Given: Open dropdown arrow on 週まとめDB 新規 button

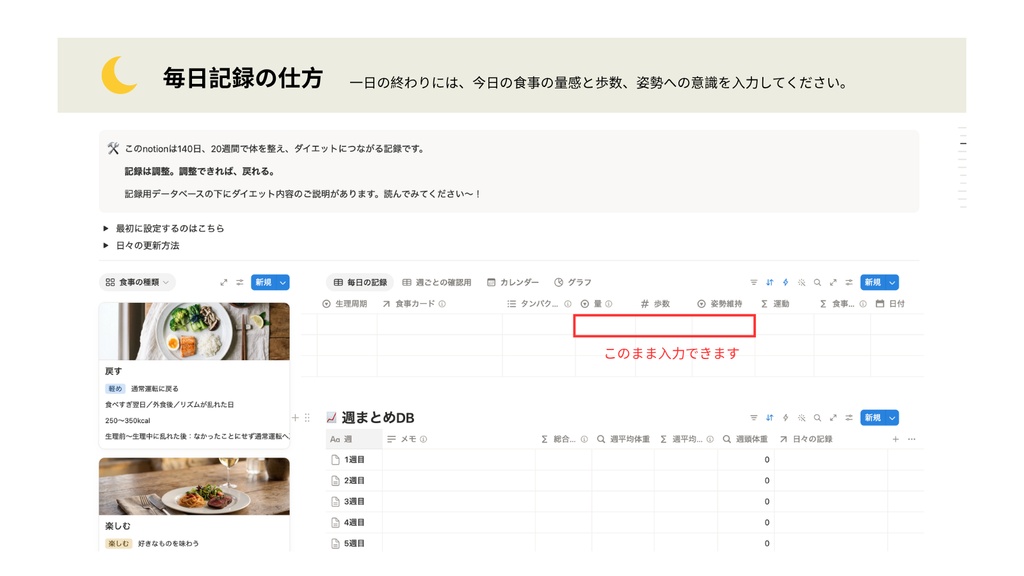Looking at the screenshot, I should point(892,417).
